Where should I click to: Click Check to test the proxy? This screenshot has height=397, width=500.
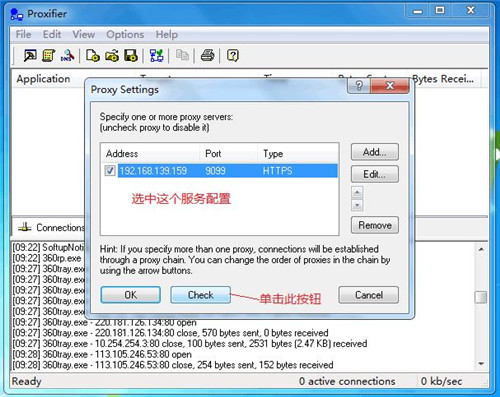[200, 295]
